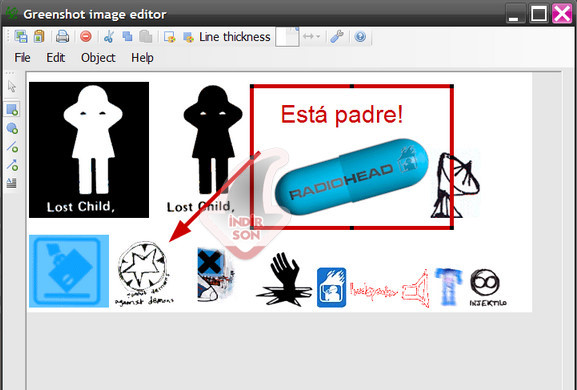Open the Help menu
This screenshot has height=390, width=577.
pyautogui.click(x=142, y=58)
